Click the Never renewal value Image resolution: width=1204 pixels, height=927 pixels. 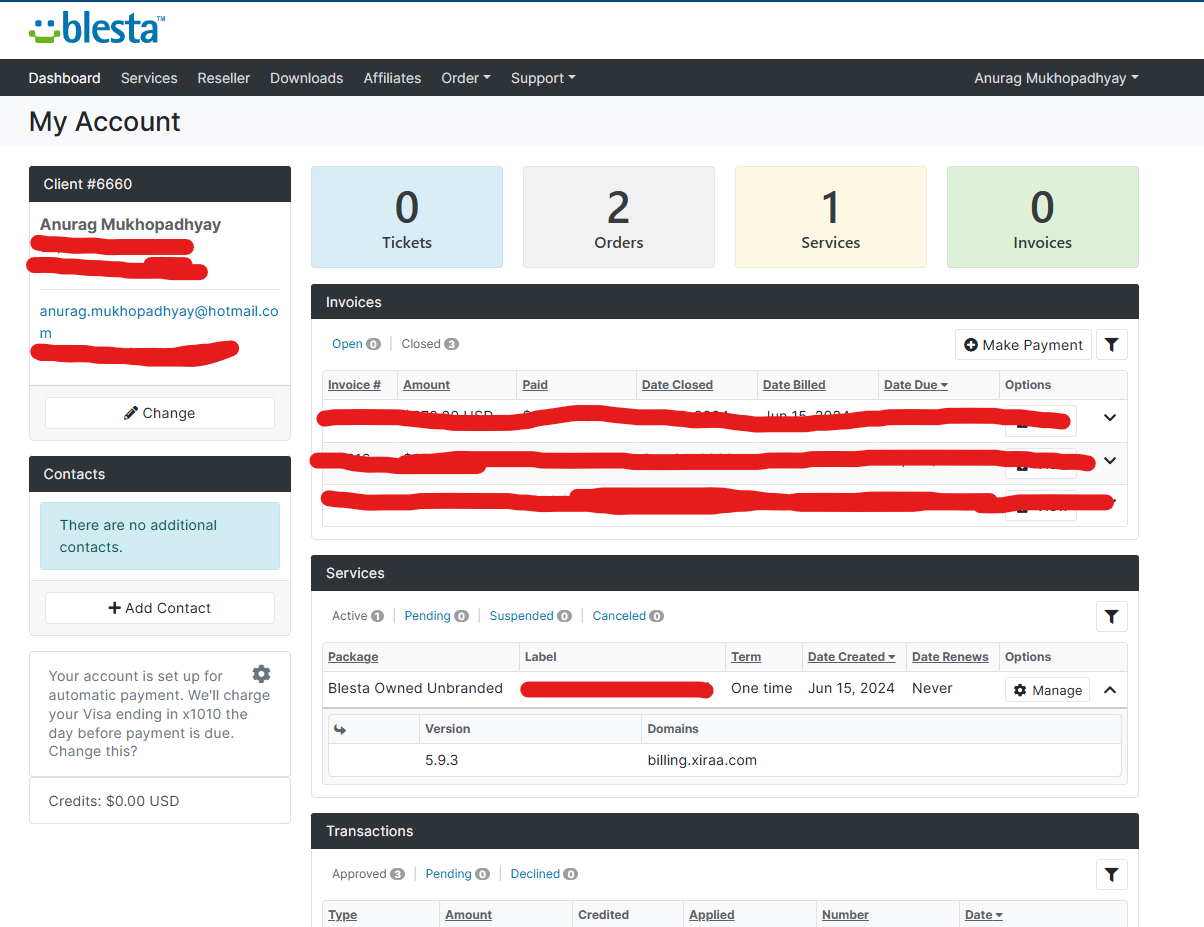click(x=932, y=689)
